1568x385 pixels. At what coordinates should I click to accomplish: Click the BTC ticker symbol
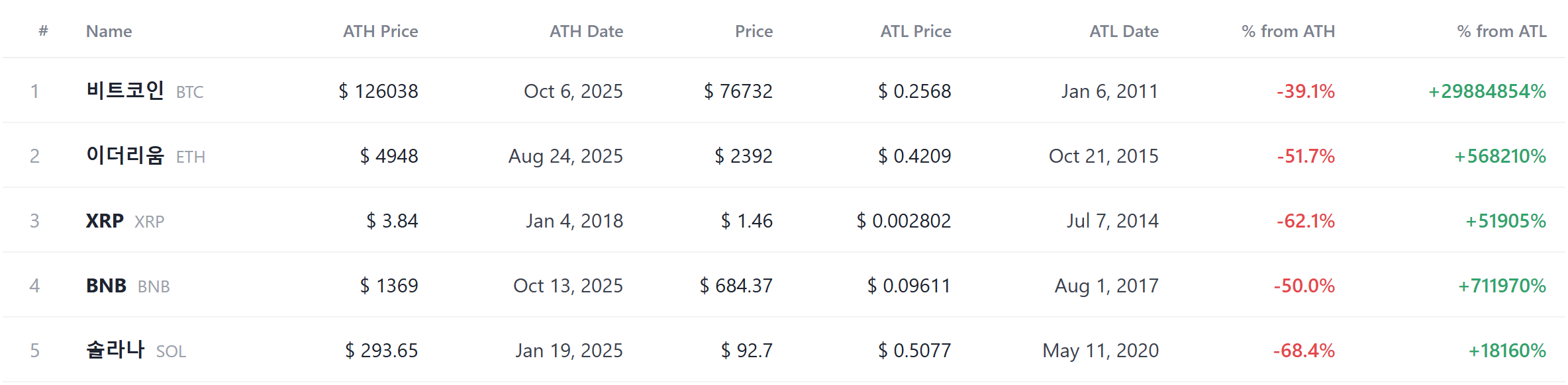click(x=189, y=92)
